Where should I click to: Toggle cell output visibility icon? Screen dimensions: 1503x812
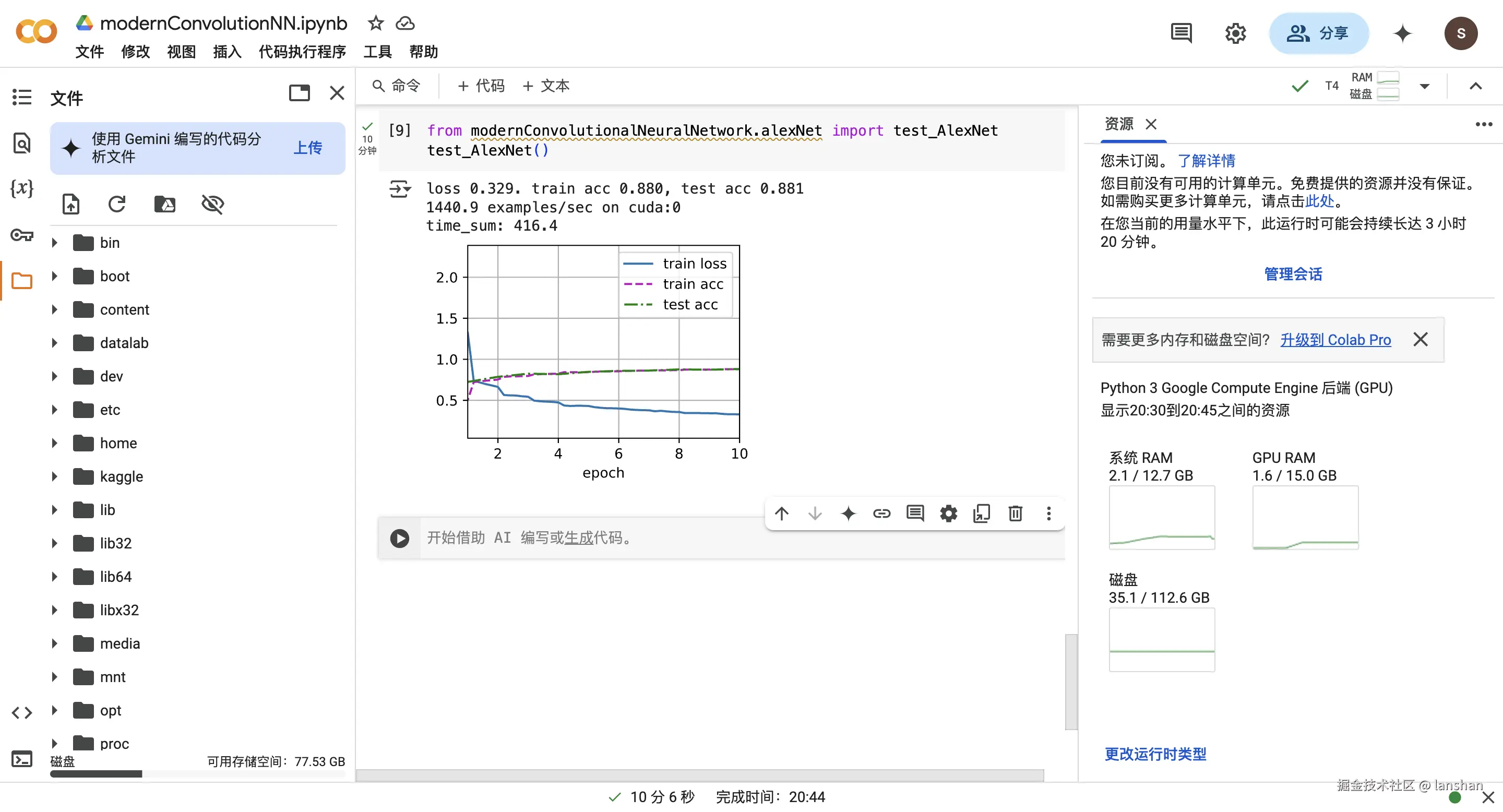coord(400,189)
